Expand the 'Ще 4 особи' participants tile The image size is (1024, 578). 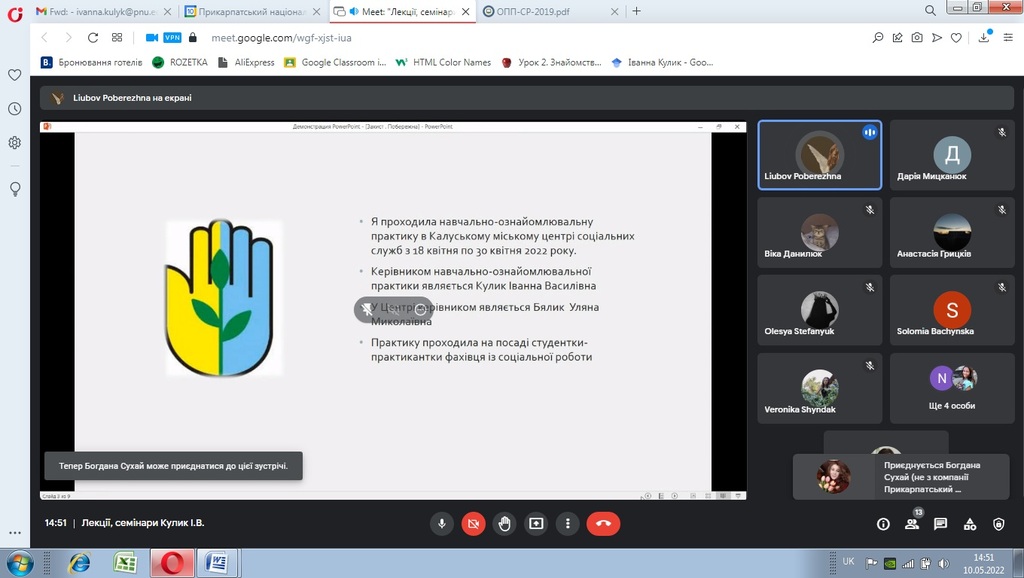pos(951,388)
